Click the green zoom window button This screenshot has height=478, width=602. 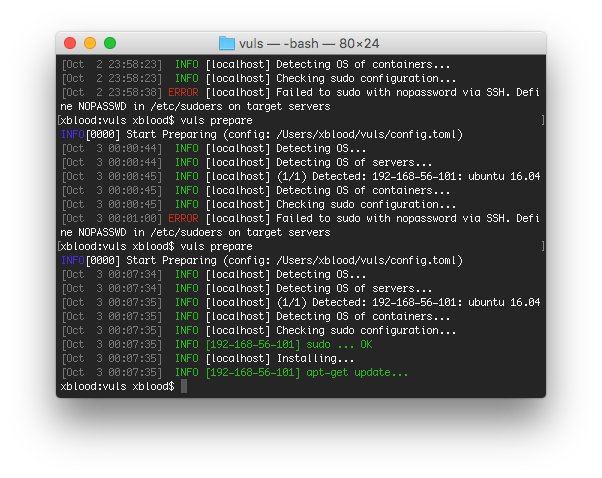[110, 43]
